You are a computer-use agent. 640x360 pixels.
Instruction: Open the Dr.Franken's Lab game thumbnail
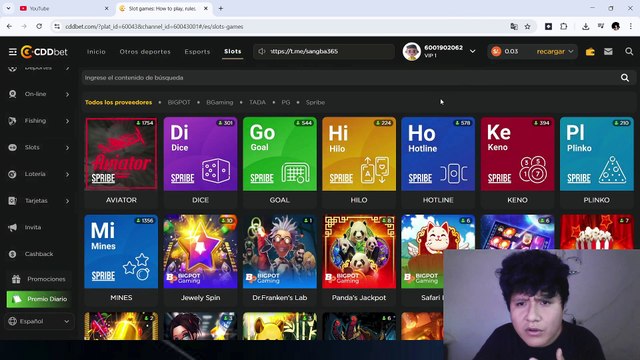tap(280, 251)
